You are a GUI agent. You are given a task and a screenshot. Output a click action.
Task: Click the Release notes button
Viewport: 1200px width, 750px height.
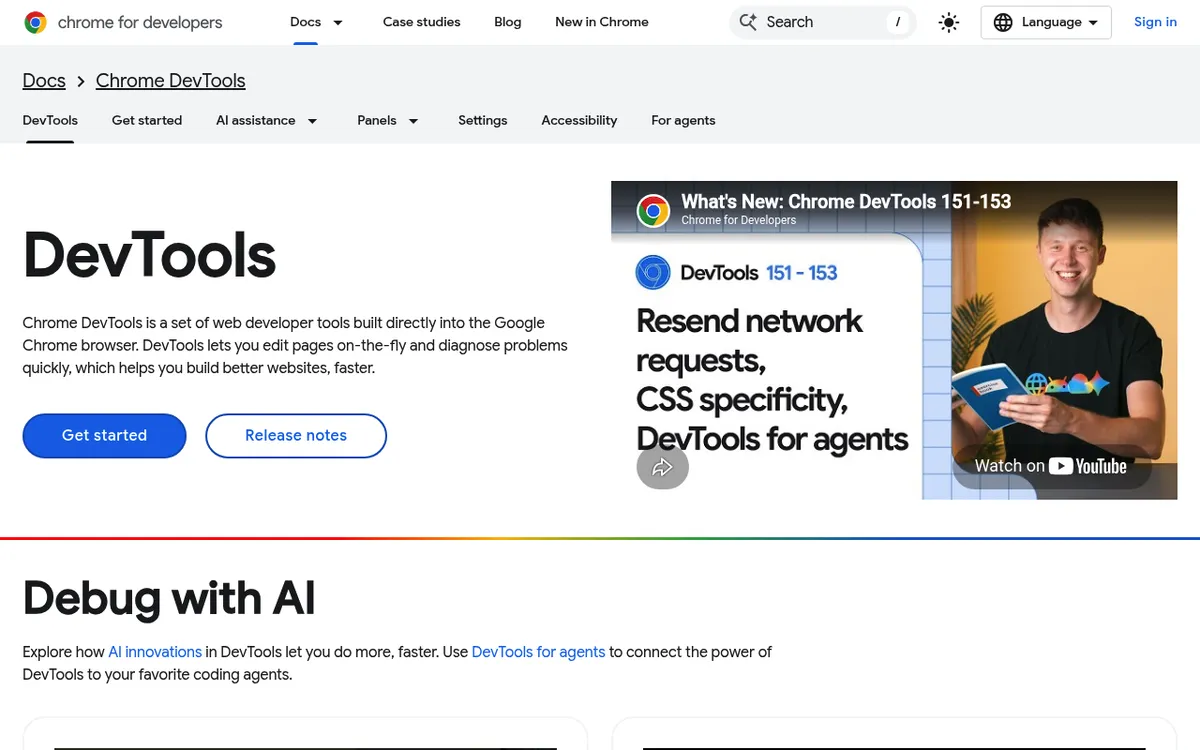296,436
